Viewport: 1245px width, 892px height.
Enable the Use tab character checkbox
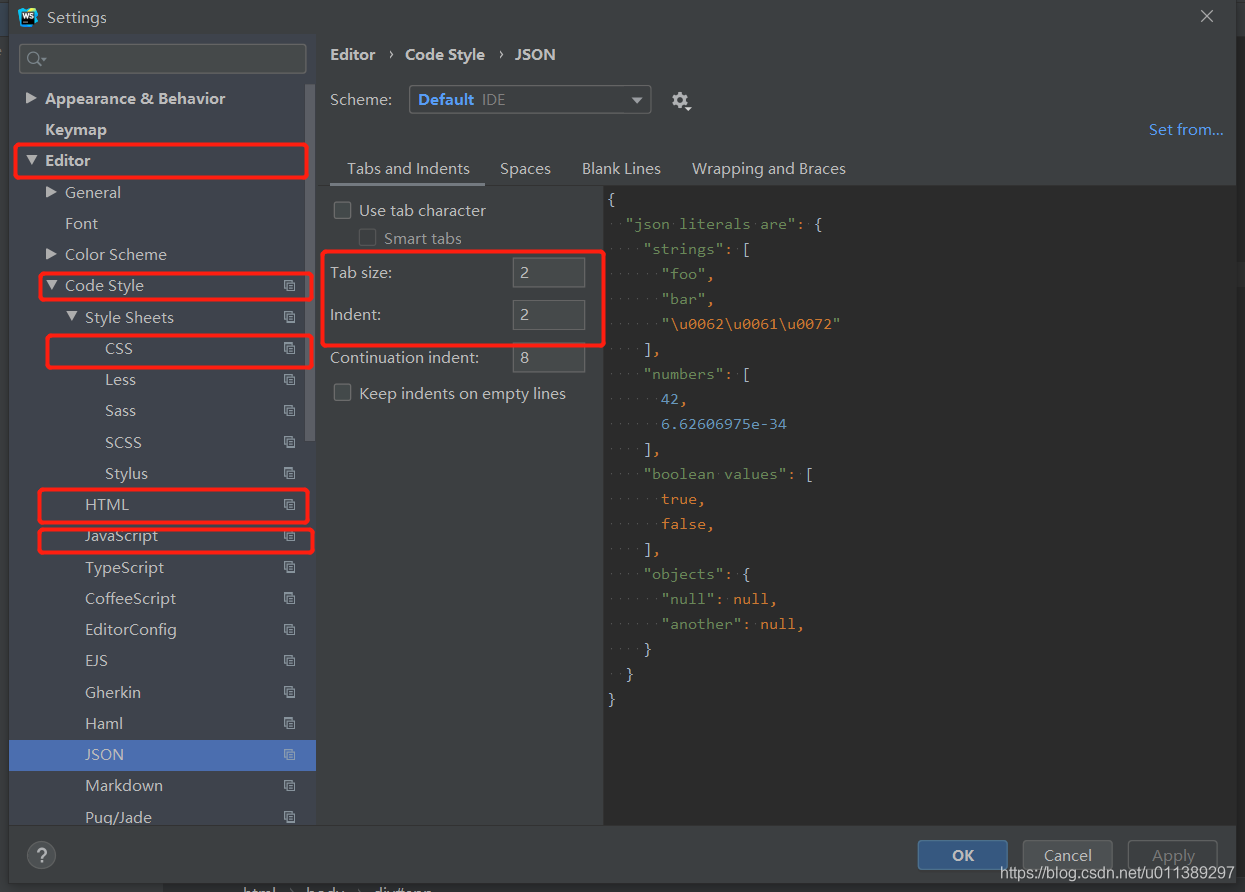[342, 210]
